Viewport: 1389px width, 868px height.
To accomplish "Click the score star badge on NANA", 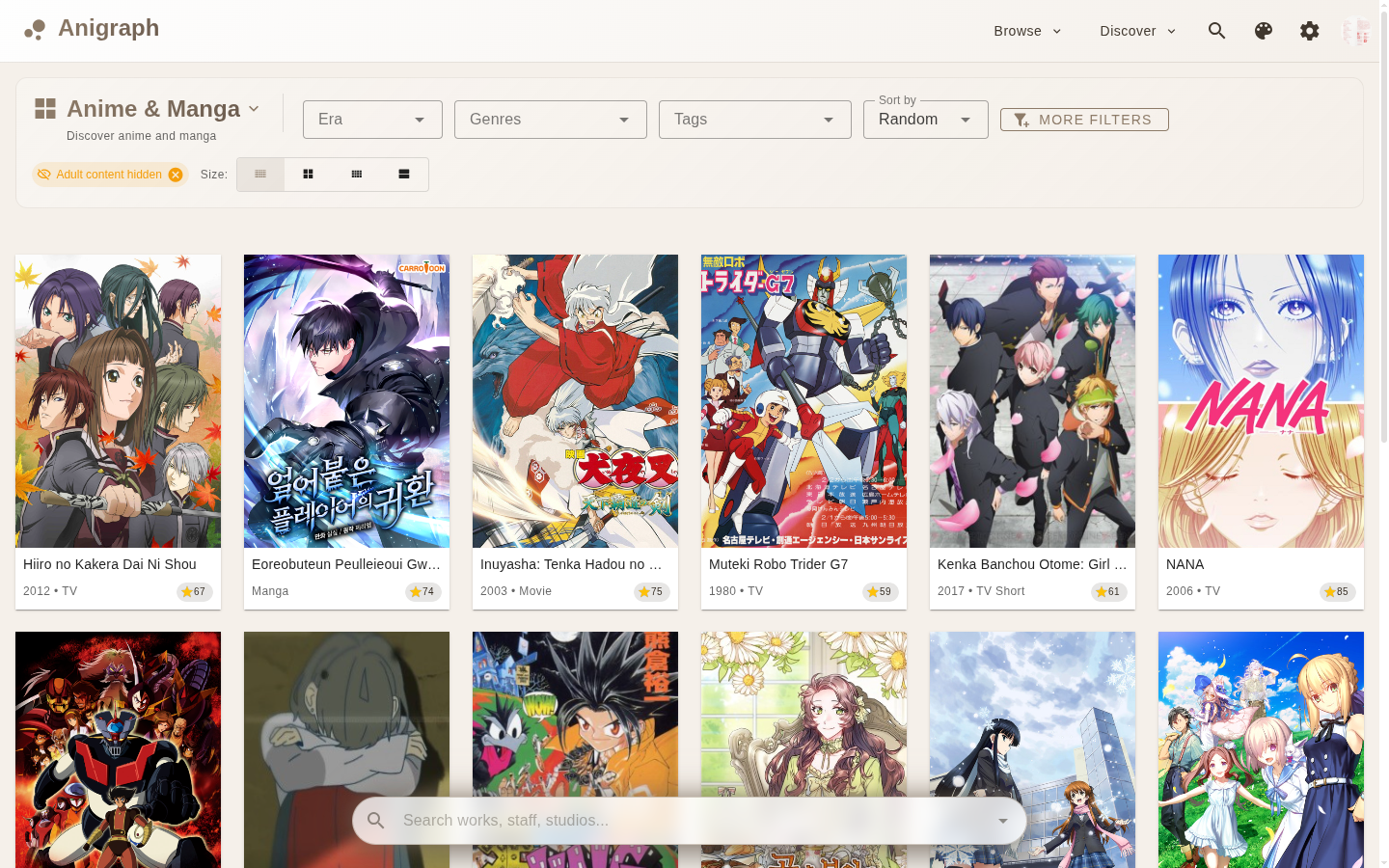I will (x=1337, y=592).
